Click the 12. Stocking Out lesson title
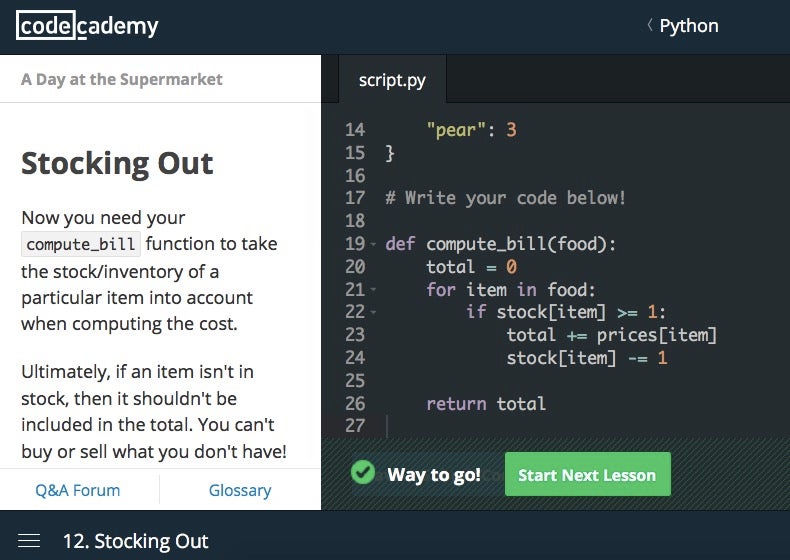The height and width of the screenshot is (560, 790). tap(135, 541)
